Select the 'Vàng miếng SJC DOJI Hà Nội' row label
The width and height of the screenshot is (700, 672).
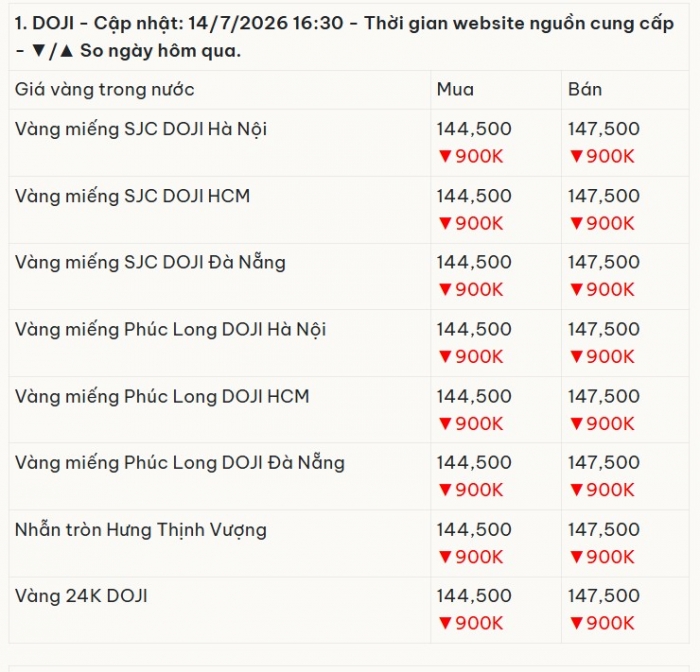(141, 129)
